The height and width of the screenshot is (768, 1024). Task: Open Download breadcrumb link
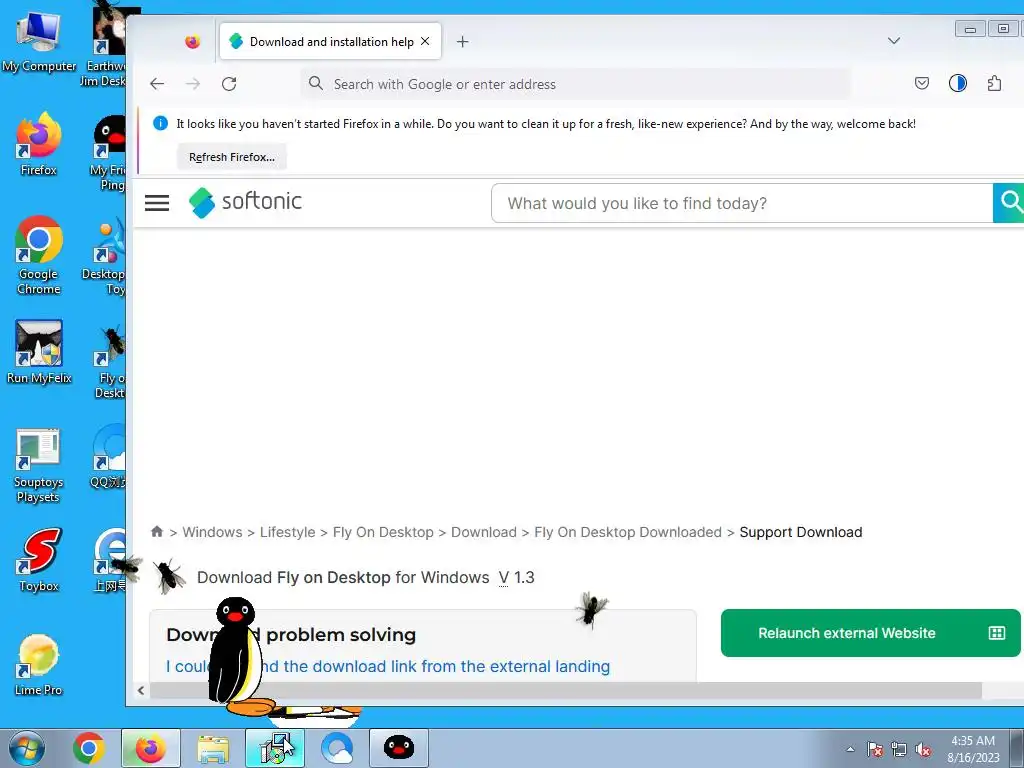coord(483,532)
